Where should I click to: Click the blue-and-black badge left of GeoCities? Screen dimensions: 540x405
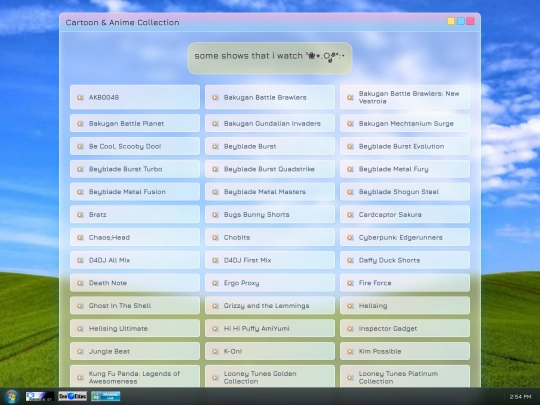coord(40,396)
